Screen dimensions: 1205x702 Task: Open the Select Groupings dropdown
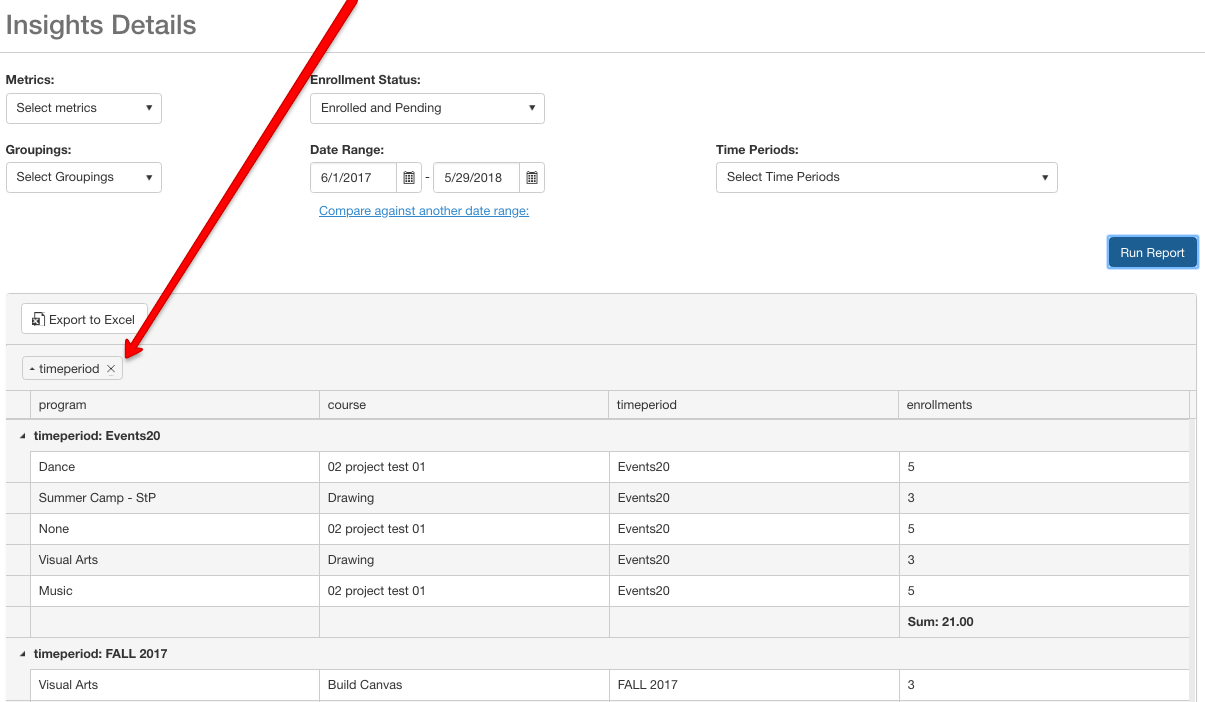(84, 177)
